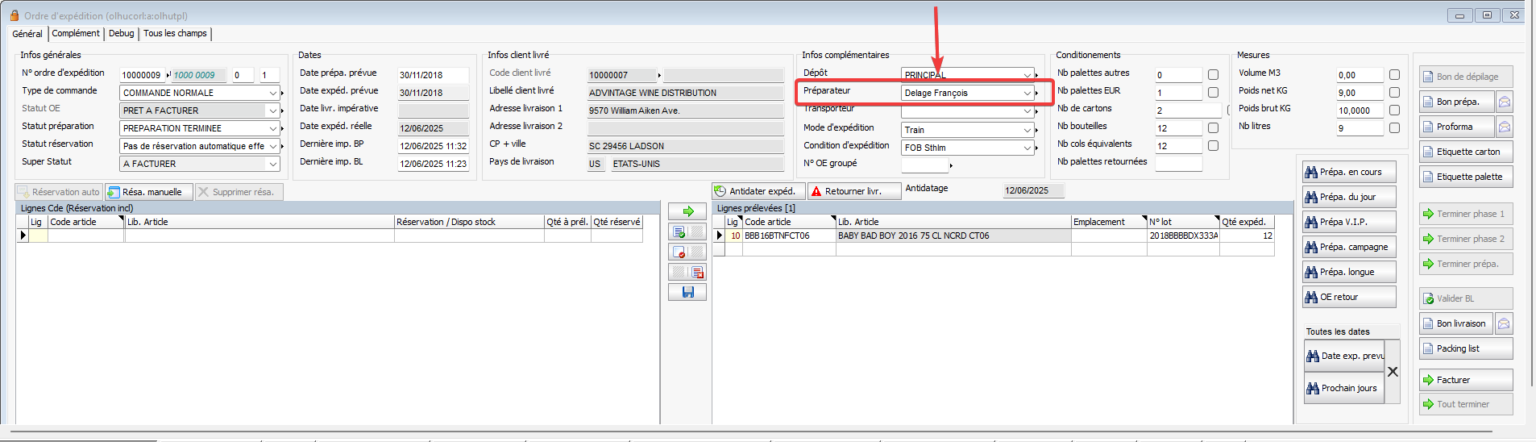Click the X next to Toutes les dates
The height and width of the screenshot is (442, 1536).
pos(1394,371)
